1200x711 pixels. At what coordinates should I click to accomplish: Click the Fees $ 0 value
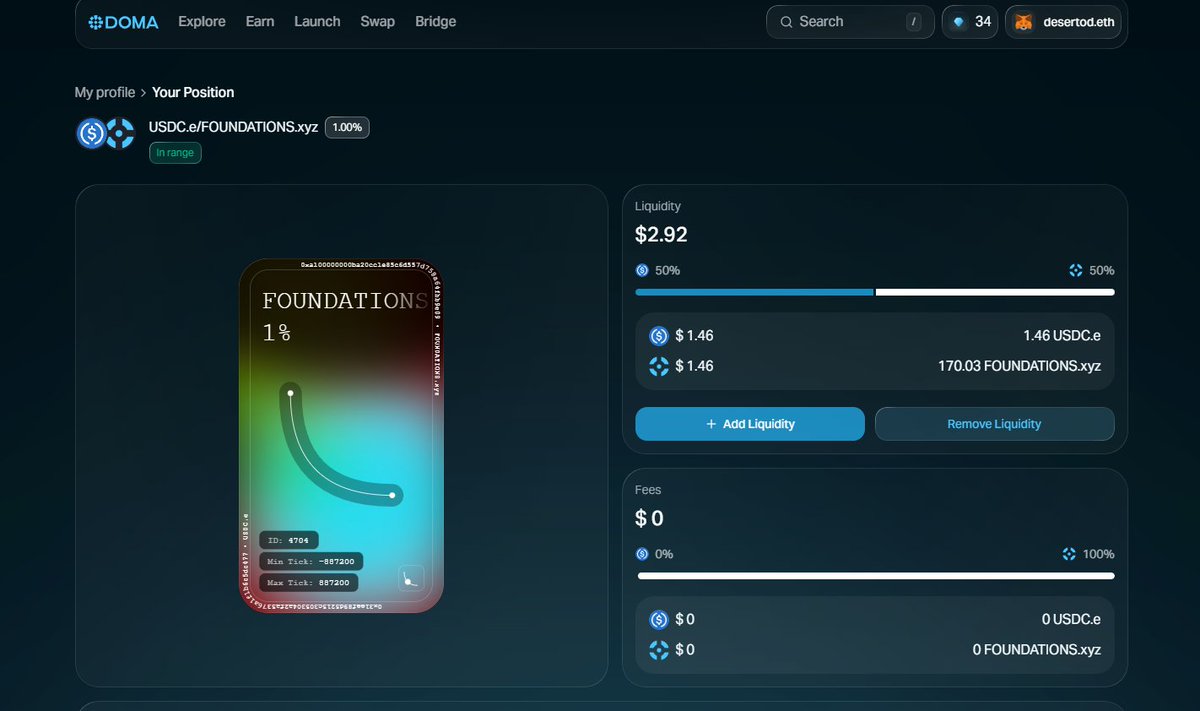(x=649, y=518)
